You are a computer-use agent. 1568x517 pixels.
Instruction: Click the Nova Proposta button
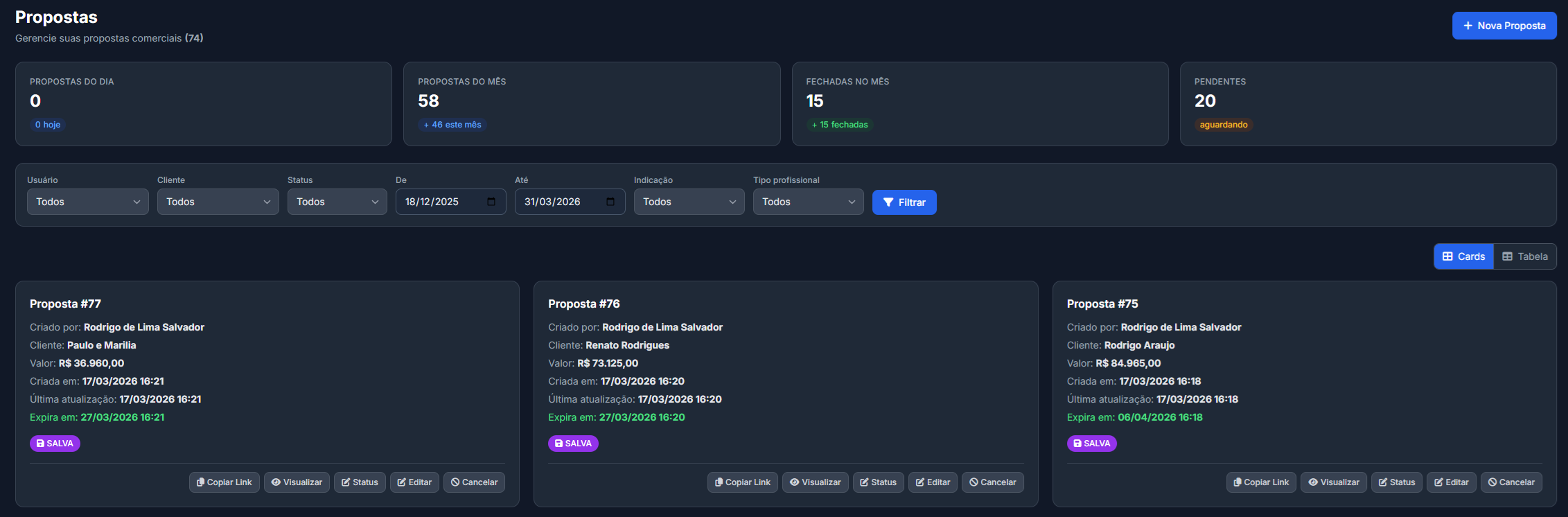(x=1504, y=26)
